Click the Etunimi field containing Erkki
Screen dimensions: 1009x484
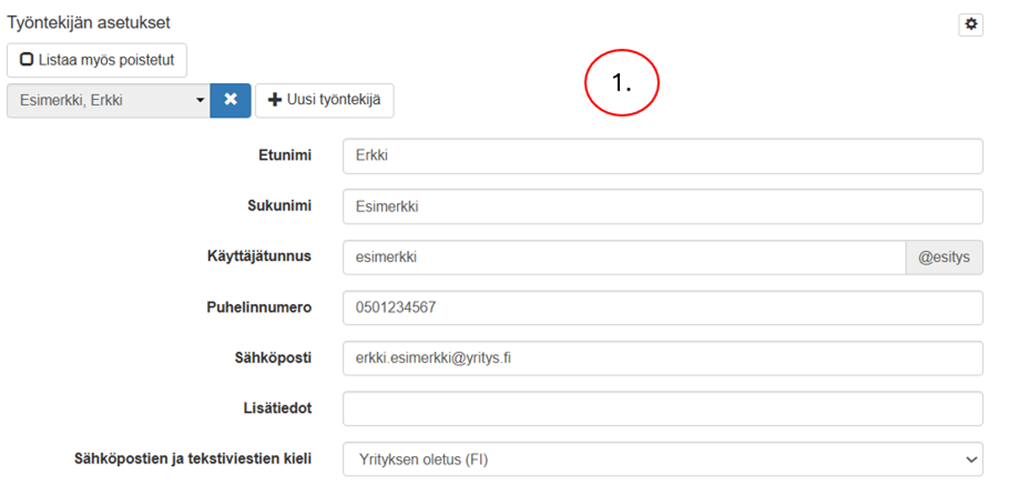click(662, 156)
